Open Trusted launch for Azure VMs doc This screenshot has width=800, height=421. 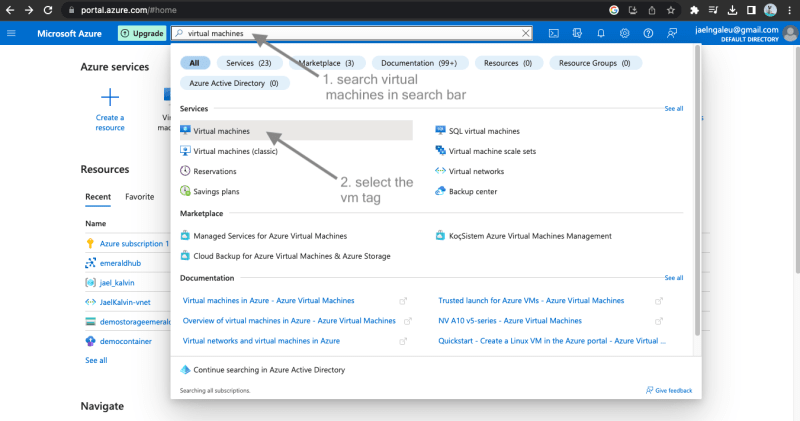coord(531,301)
